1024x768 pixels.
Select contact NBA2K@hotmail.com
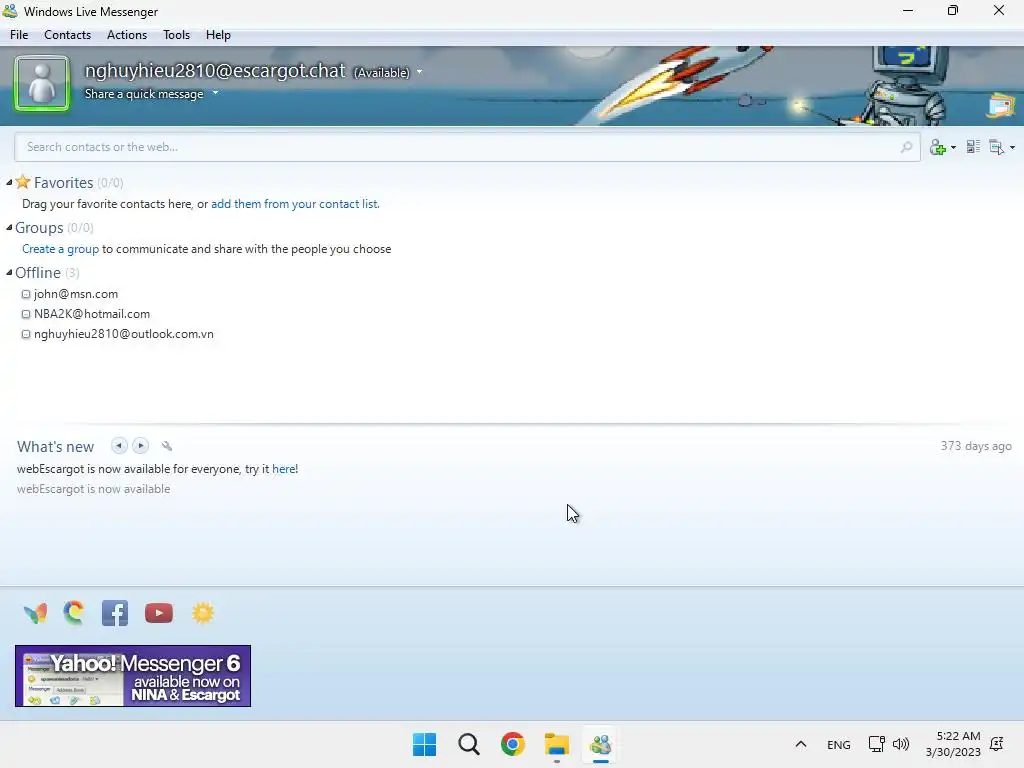point(91,314)
